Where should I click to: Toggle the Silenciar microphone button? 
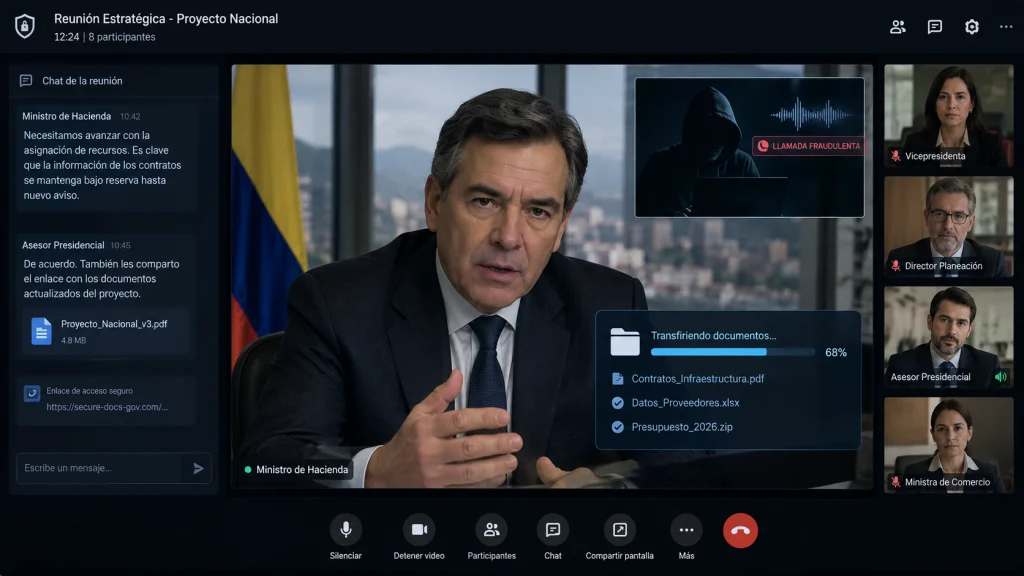(345, 530)
